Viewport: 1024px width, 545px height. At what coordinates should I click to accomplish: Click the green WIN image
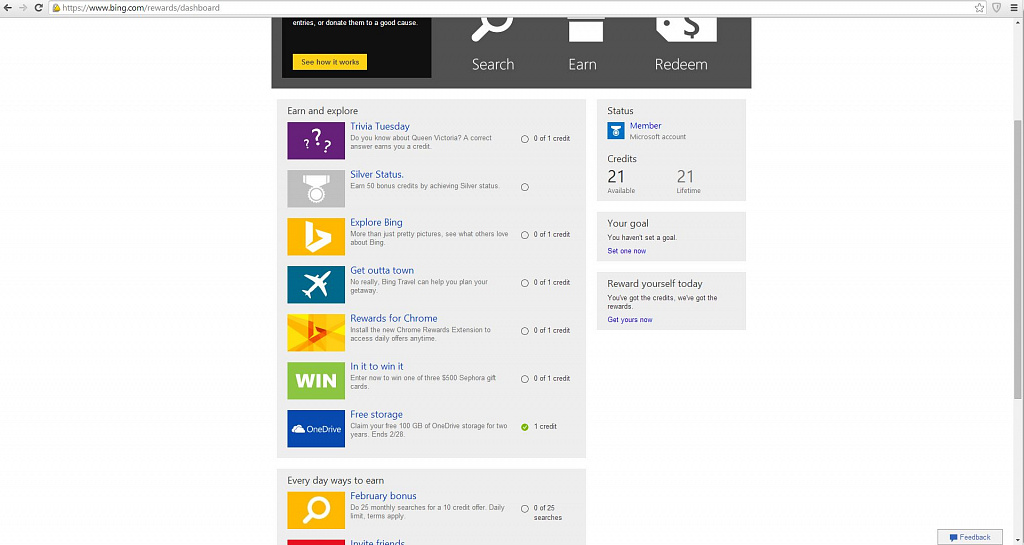[316, 381]
